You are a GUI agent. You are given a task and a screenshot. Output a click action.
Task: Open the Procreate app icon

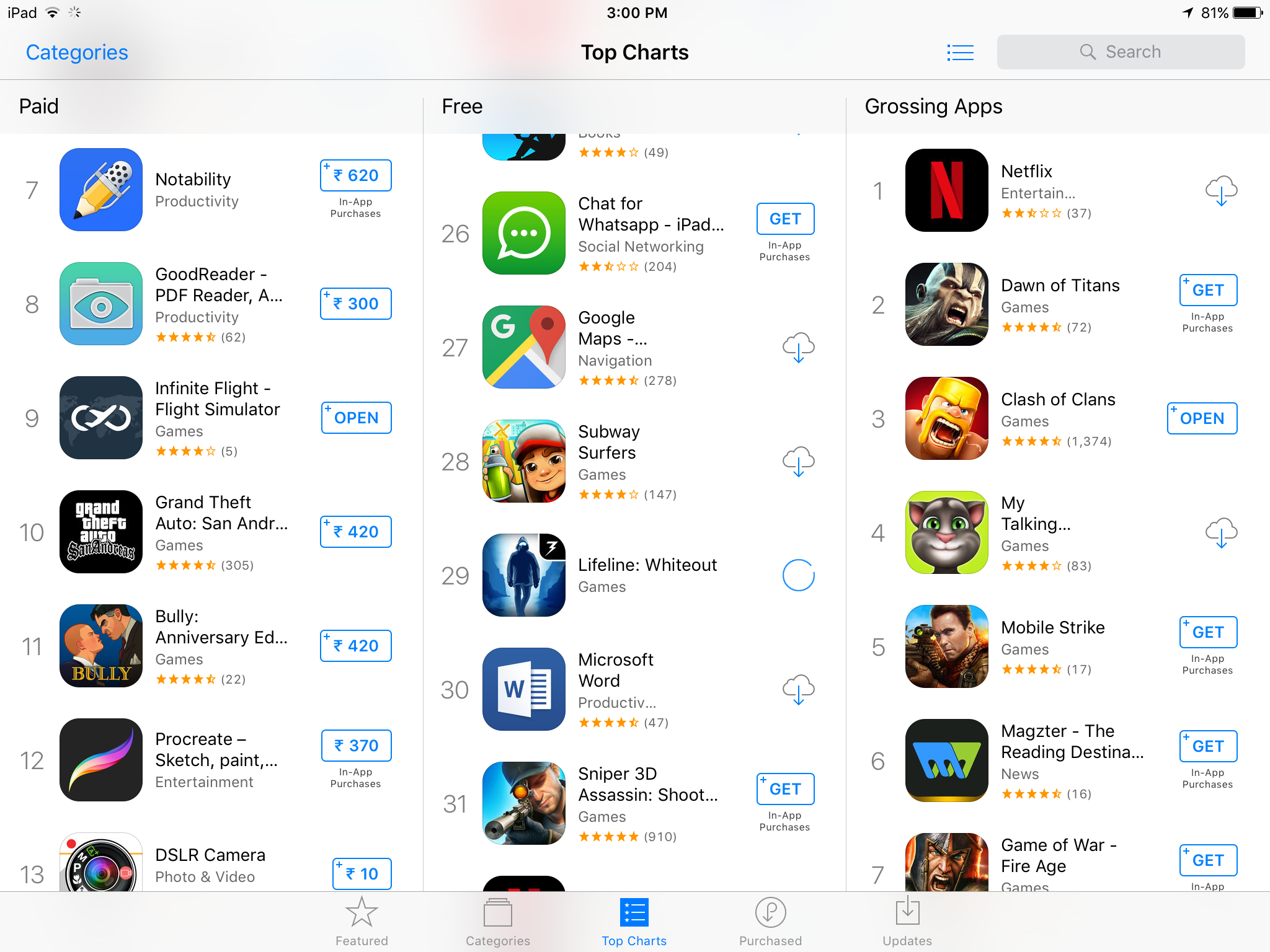tap(101, 760)
